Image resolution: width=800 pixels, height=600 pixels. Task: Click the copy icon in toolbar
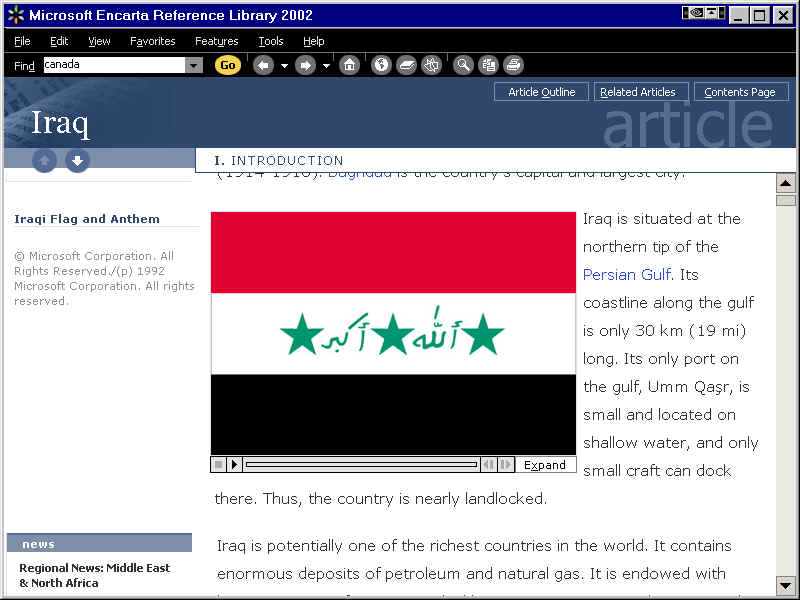click(488, 65)
